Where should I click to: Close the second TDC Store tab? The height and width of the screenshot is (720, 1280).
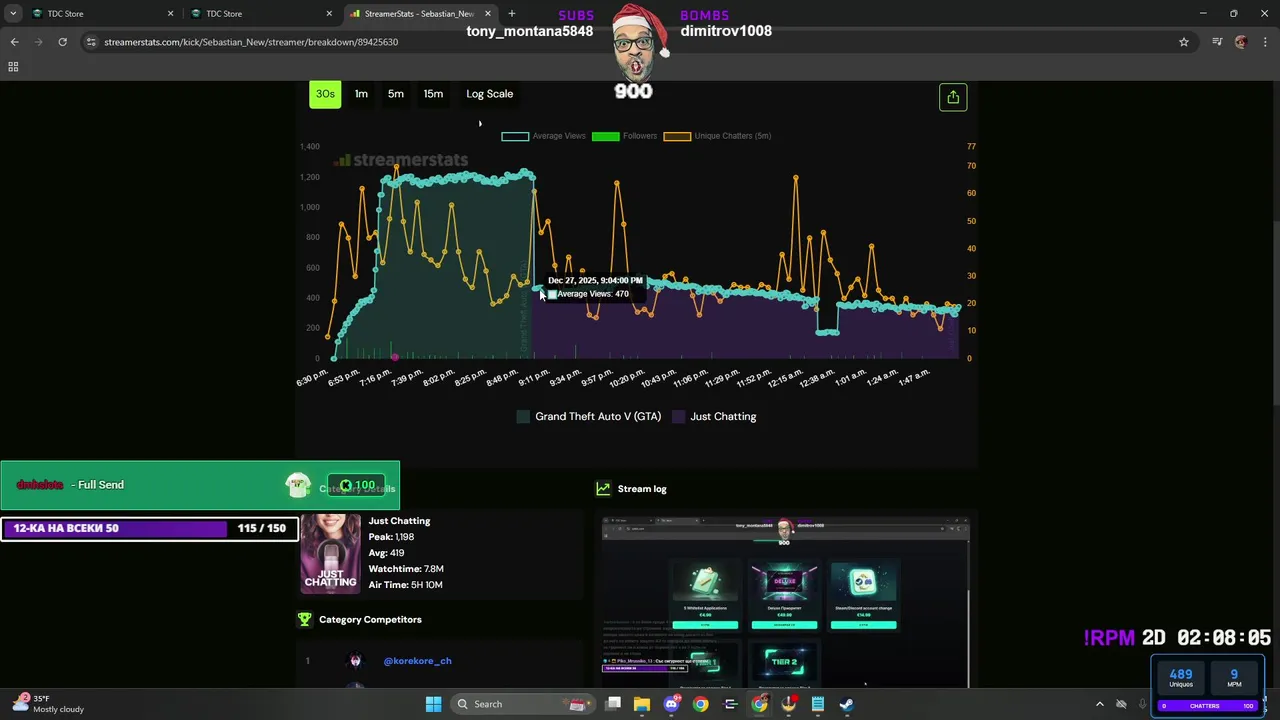point(329,14)
